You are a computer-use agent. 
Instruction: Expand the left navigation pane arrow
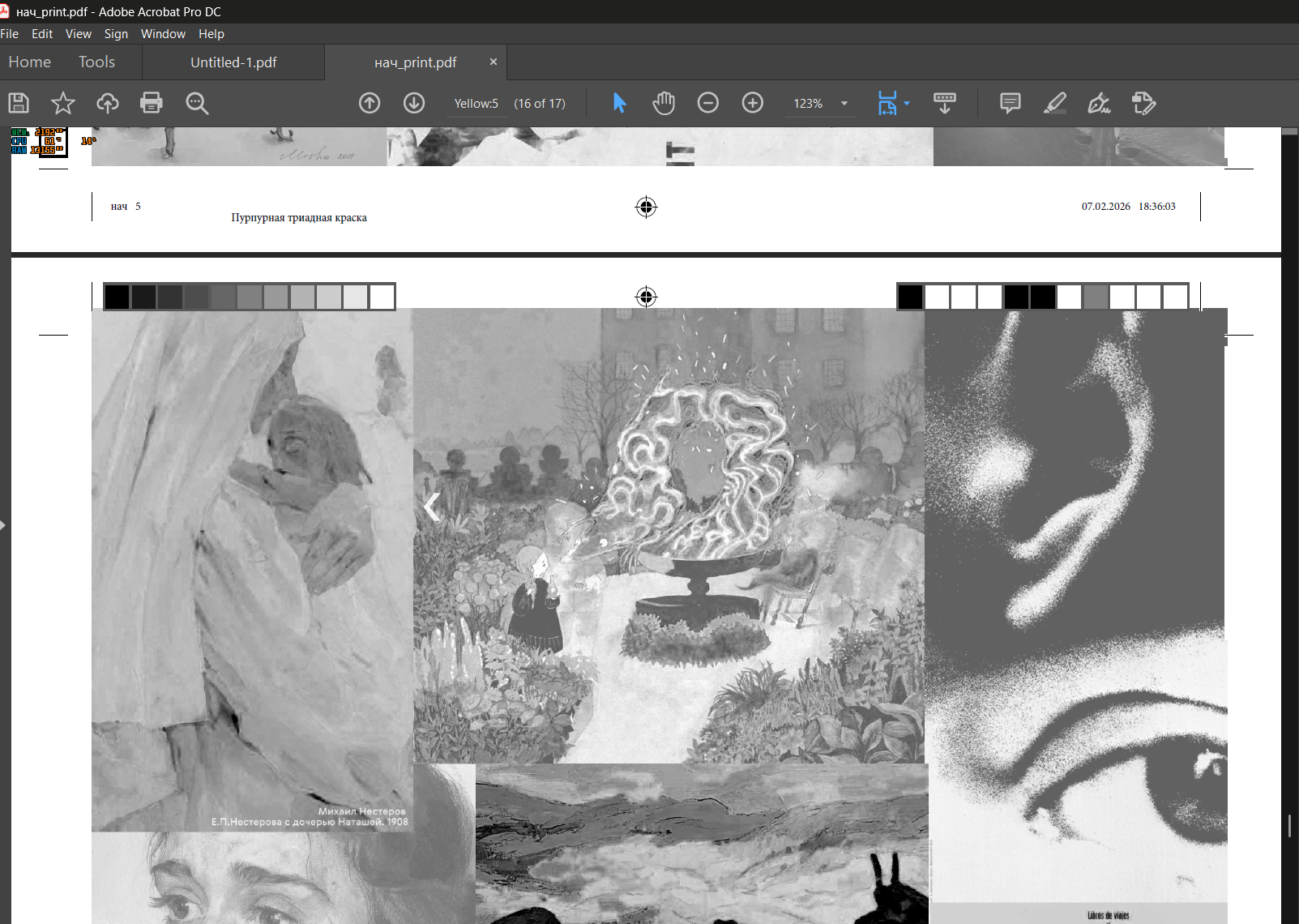pos(3,525)
